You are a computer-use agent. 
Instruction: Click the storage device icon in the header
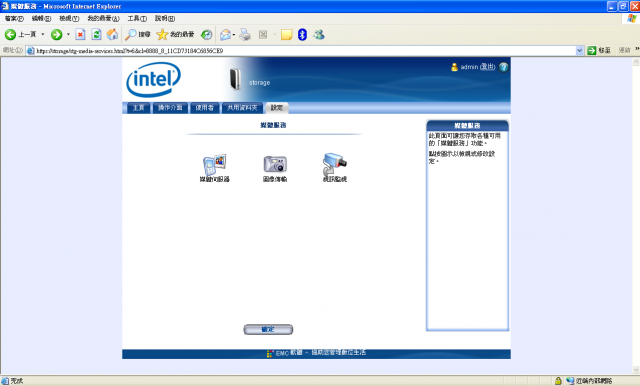click(235, 79)
